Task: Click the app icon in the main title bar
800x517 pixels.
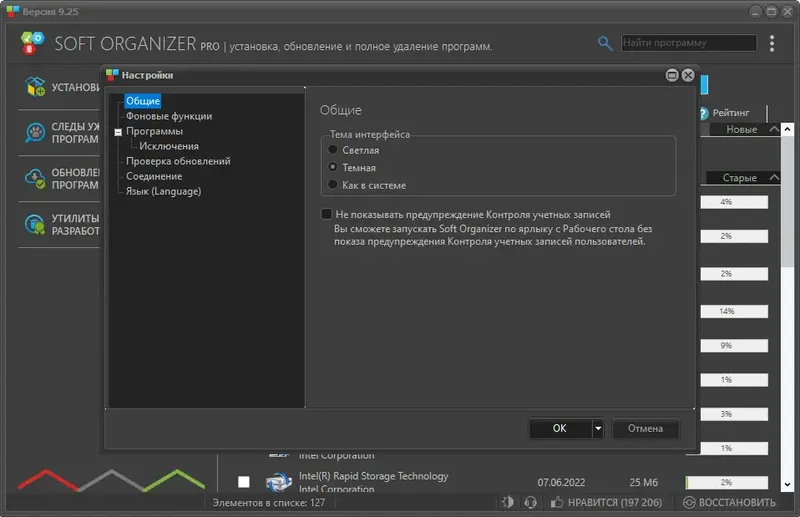Action: [13, 11]
